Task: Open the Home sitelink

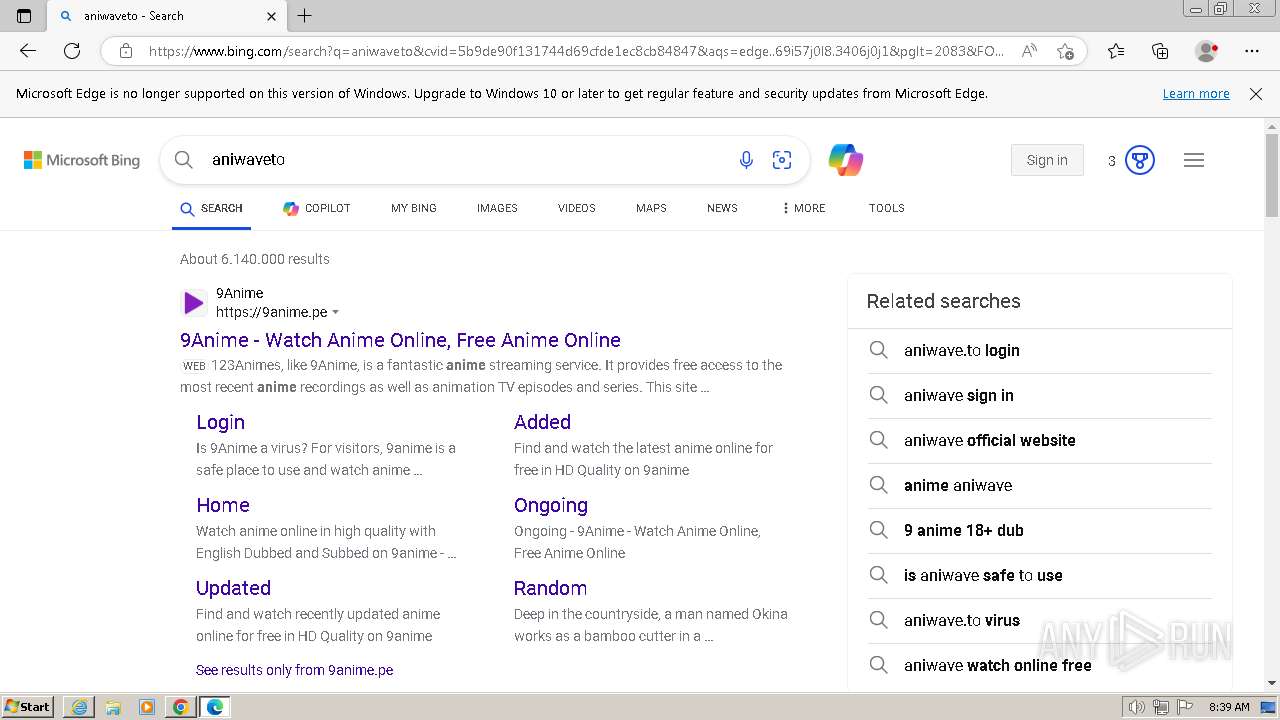Action: pos(222,505)
